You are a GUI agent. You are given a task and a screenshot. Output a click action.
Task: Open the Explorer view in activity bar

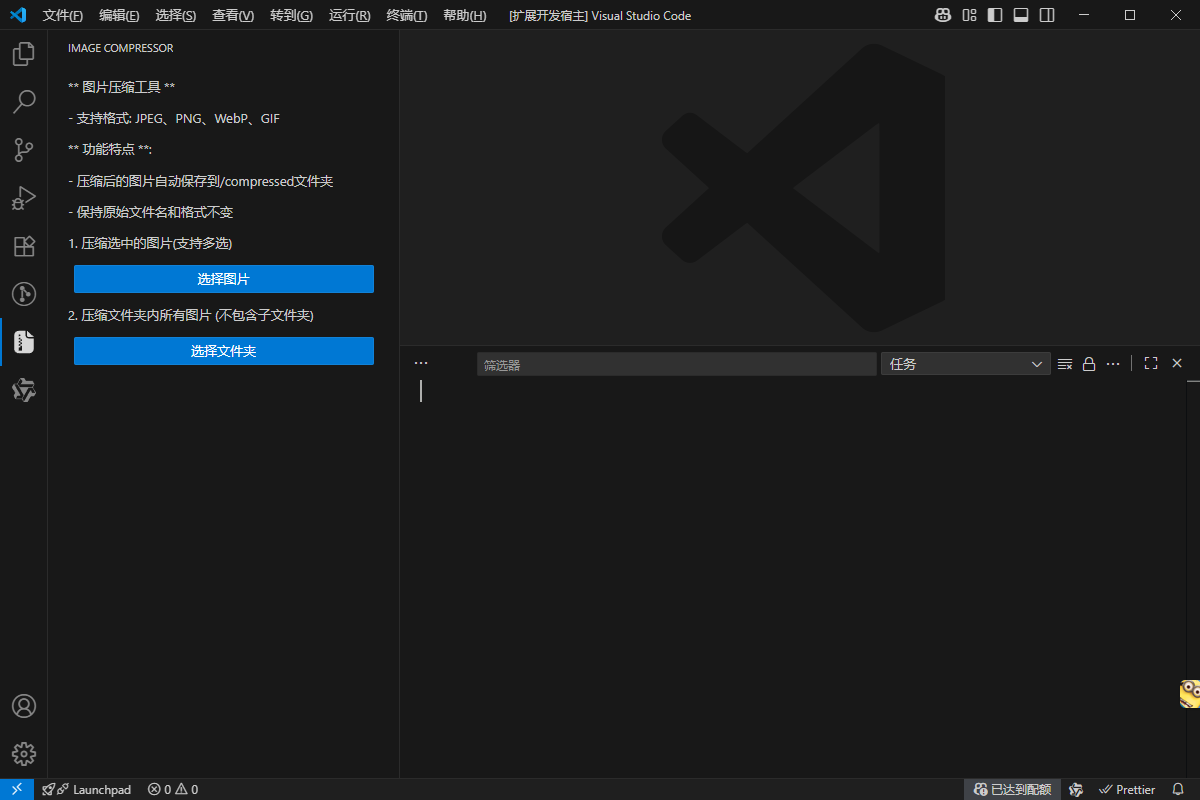(x=24, y=54)
